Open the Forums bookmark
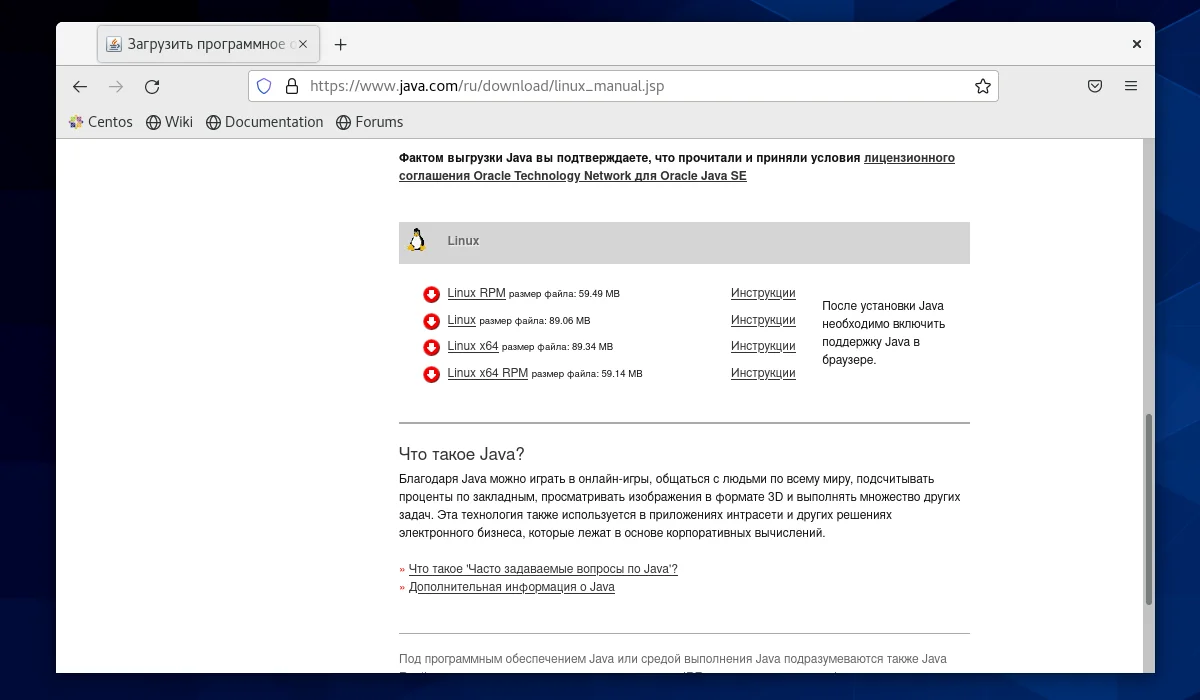 click(369, 122)
